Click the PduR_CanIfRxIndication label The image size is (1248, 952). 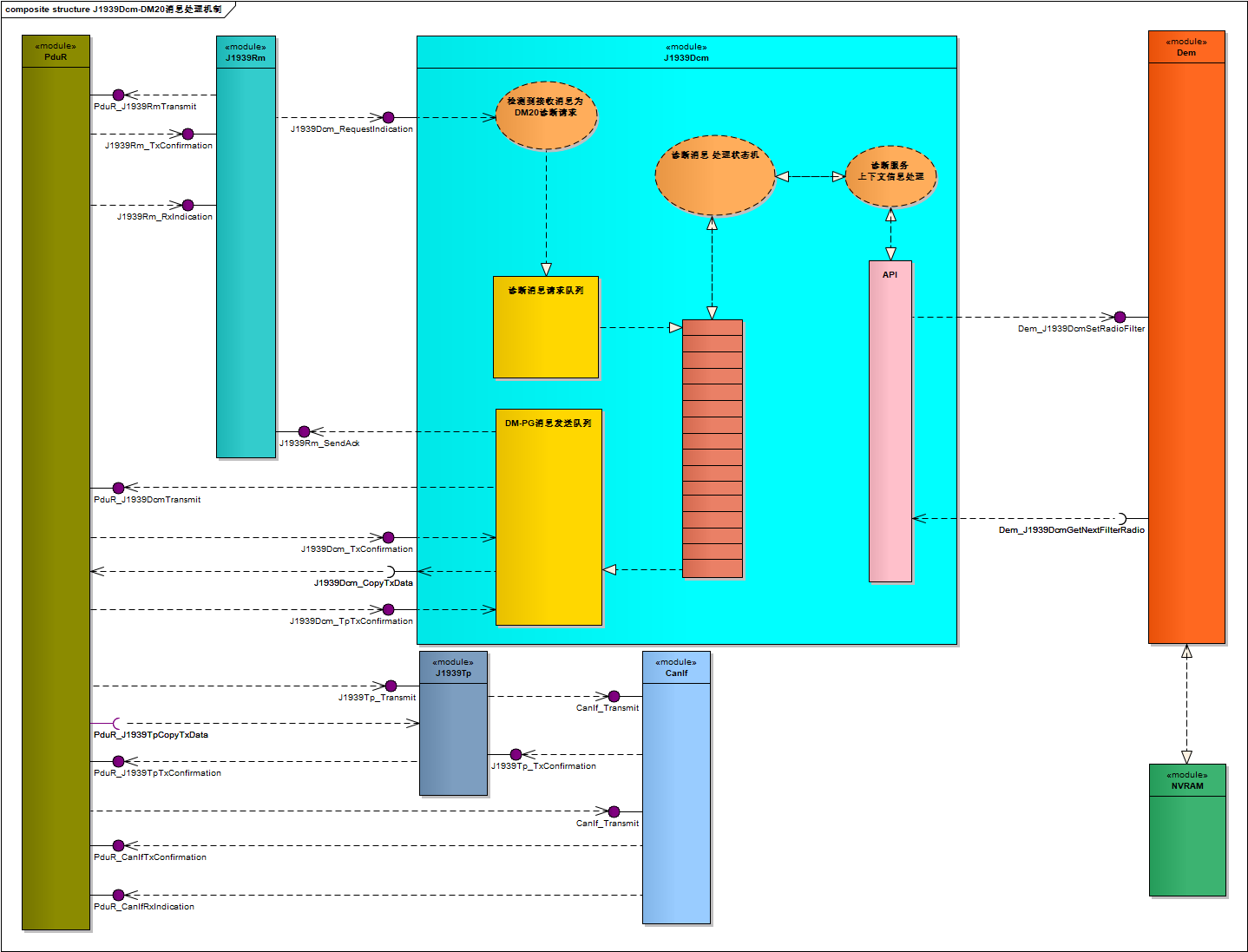pos(144,907)
